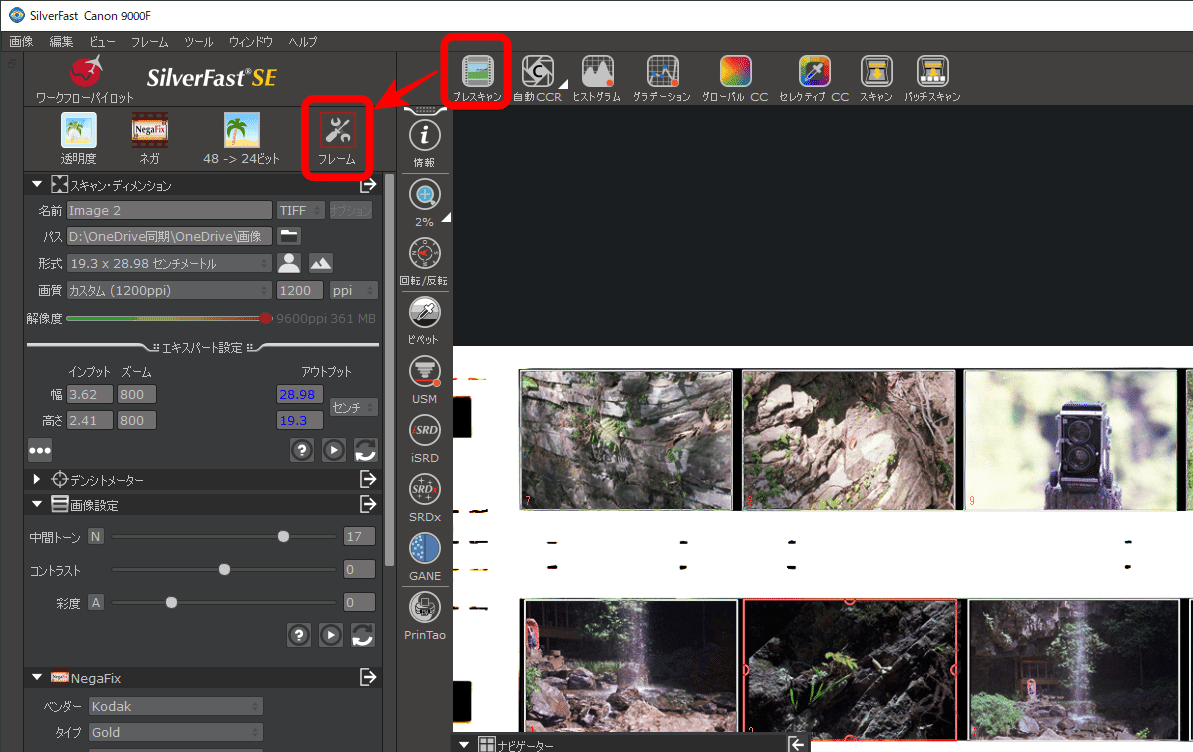Open the センチ output unit dropdown
Screen dimensions: 1193x752
353,407
